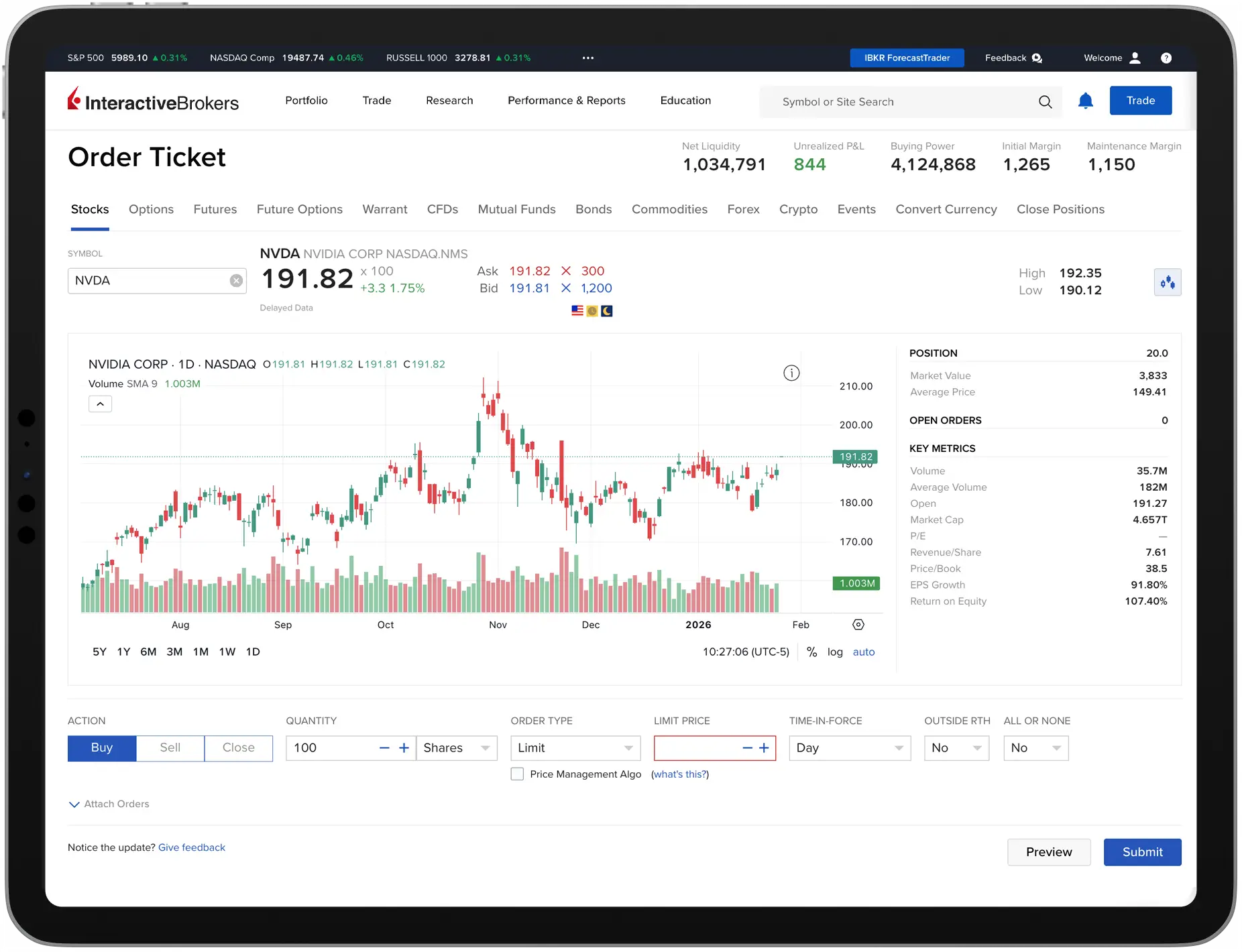Open Outside RTH dropdown
Viewport: 1242px width, 952px height.
tap(956, 748)
